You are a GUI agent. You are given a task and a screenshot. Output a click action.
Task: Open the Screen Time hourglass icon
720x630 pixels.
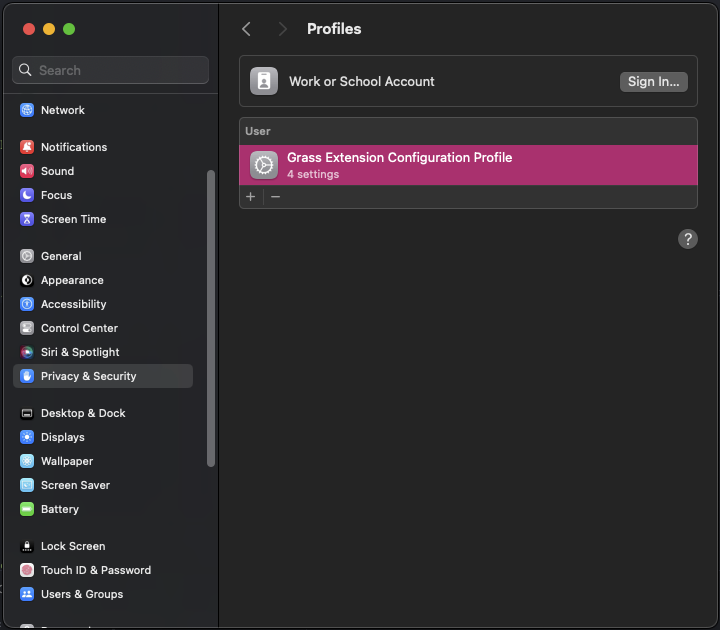click(x=27, y=219)
